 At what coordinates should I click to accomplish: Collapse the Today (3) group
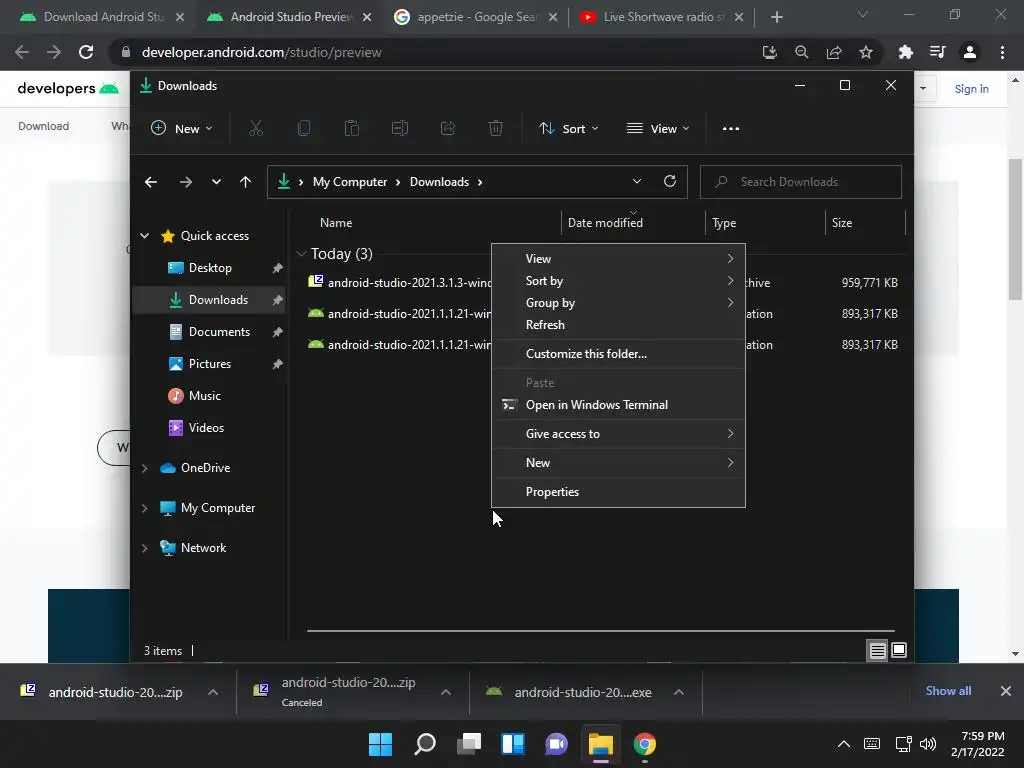point(301,253)
